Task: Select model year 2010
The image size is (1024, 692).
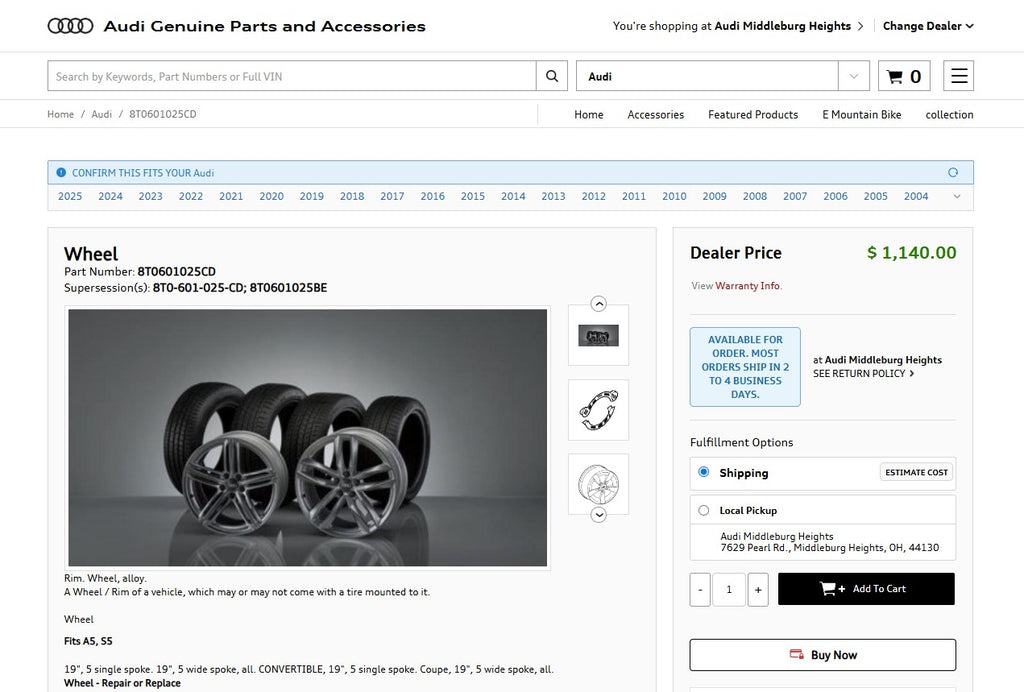Action: (x=674, y=197)
